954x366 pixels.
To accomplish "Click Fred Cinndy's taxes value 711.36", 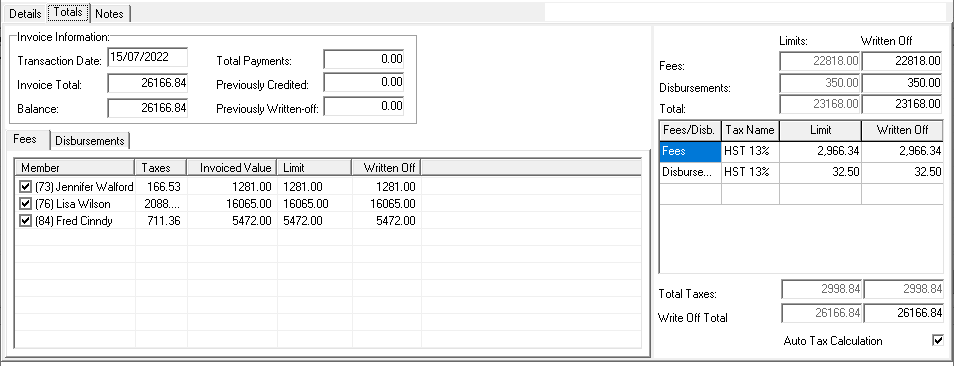I will pos(163,222).
